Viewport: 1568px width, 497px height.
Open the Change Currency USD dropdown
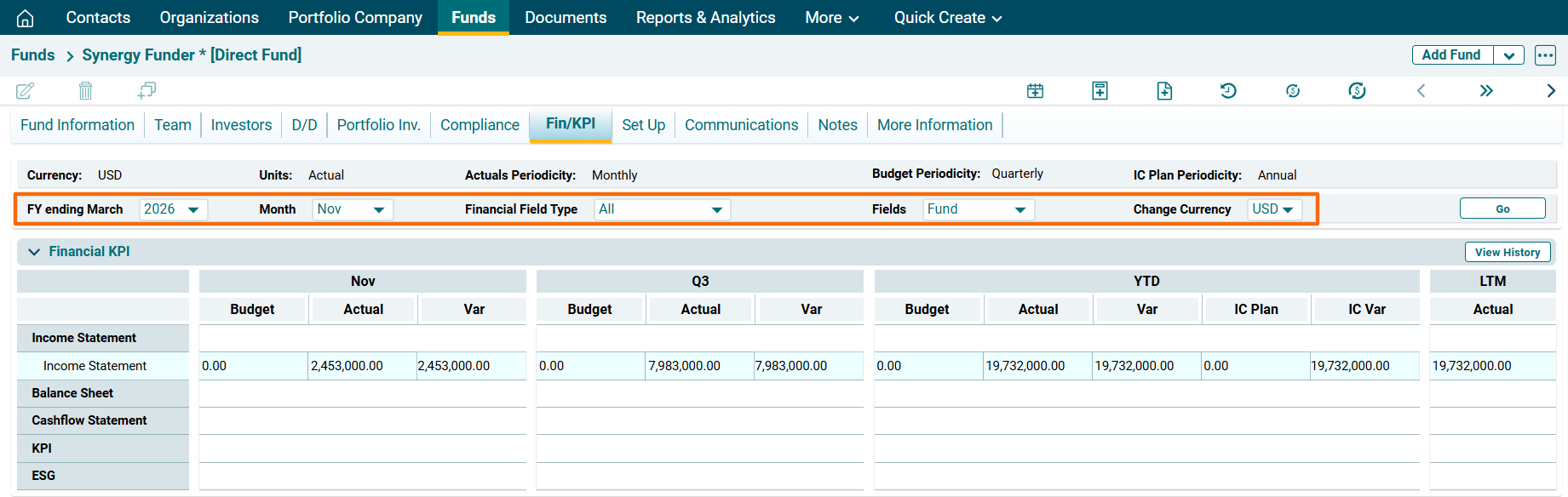click(1274, 209)
